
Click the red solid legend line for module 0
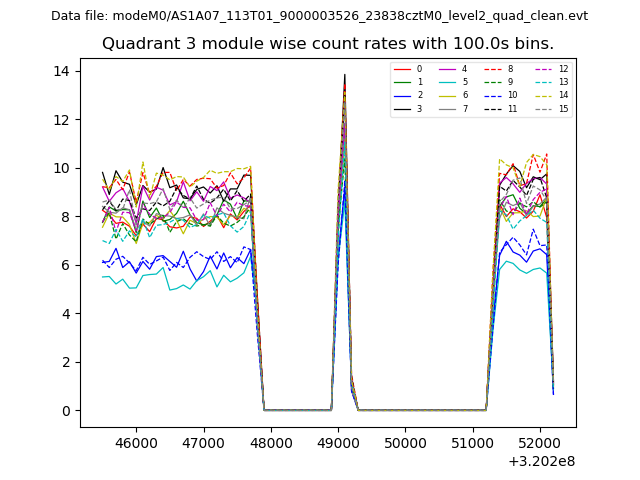402,69
